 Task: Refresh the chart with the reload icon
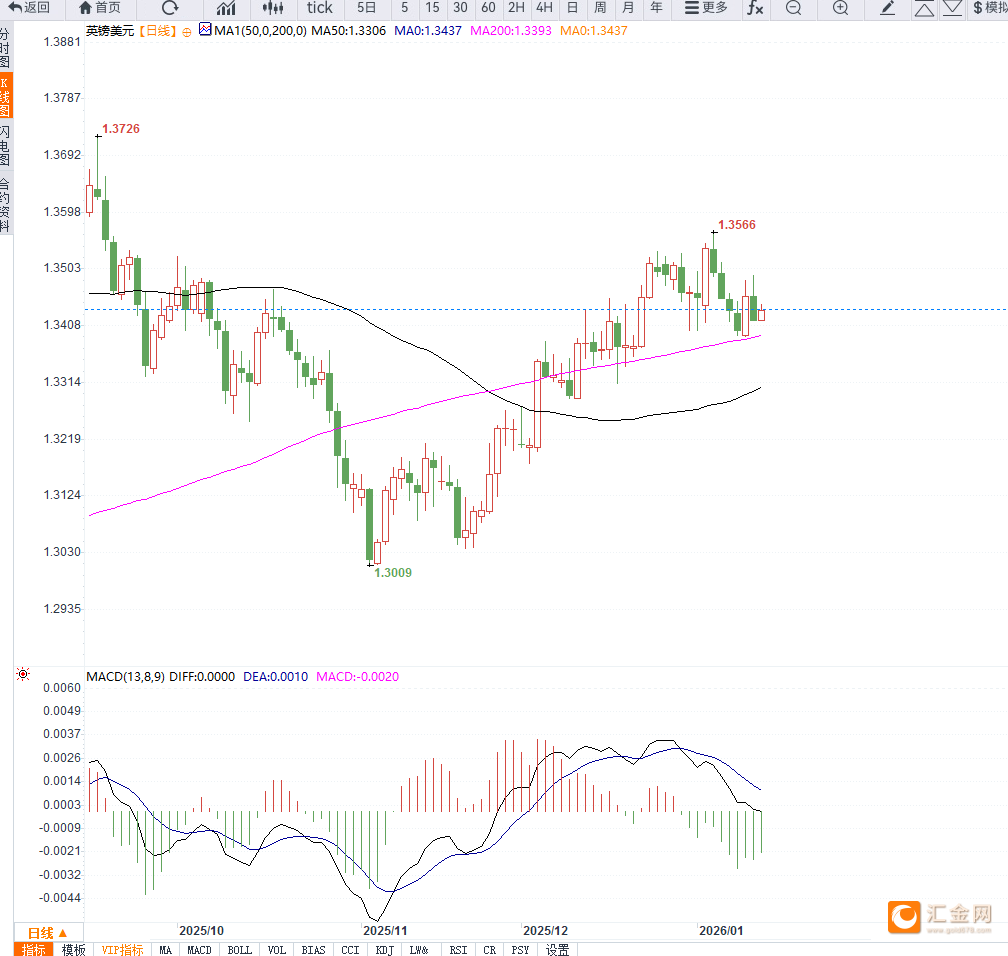[x=170, y=8]
